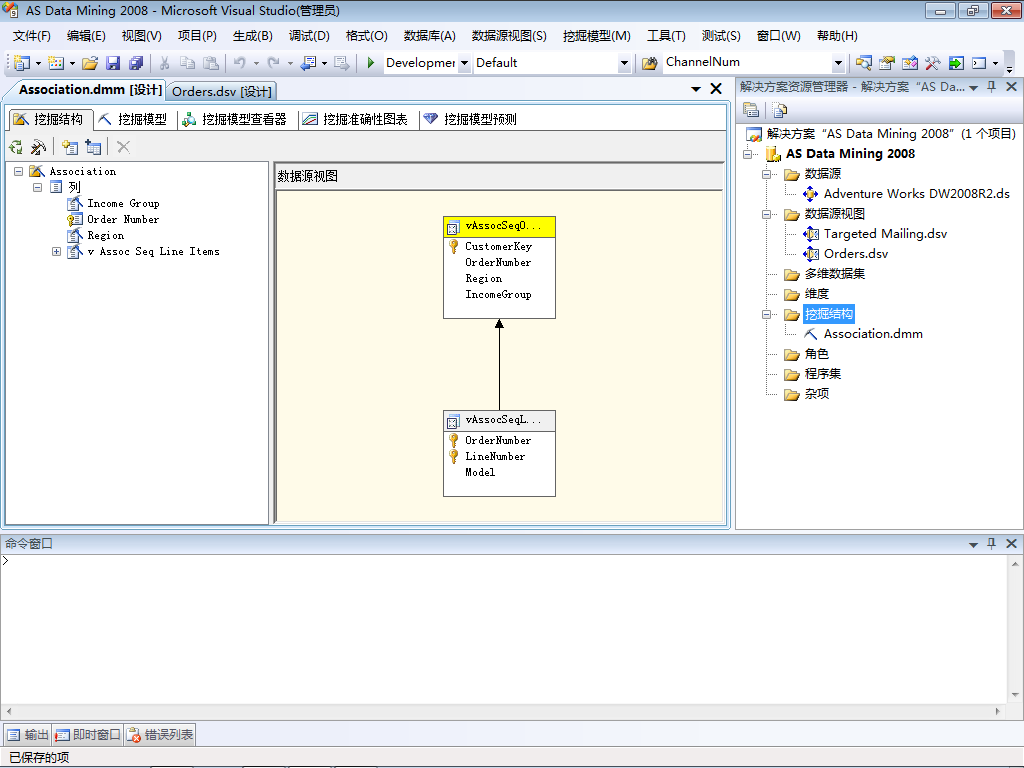Screen dimensions: 1024x768
Task: Select Adventure Works DW2008R2.ds data source
Action: click(916, 194)
